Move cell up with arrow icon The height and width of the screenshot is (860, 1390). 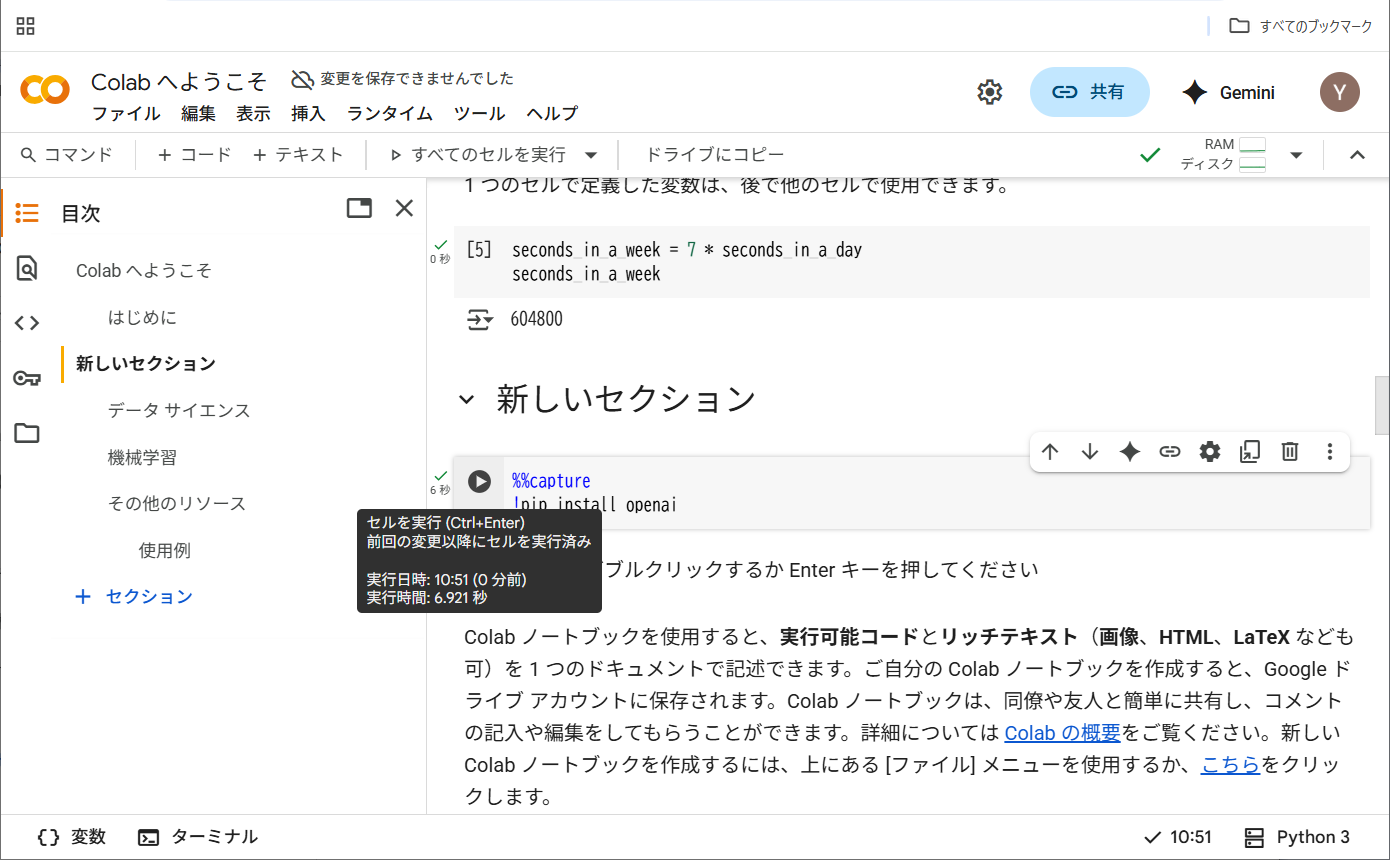click(1050, 452)
